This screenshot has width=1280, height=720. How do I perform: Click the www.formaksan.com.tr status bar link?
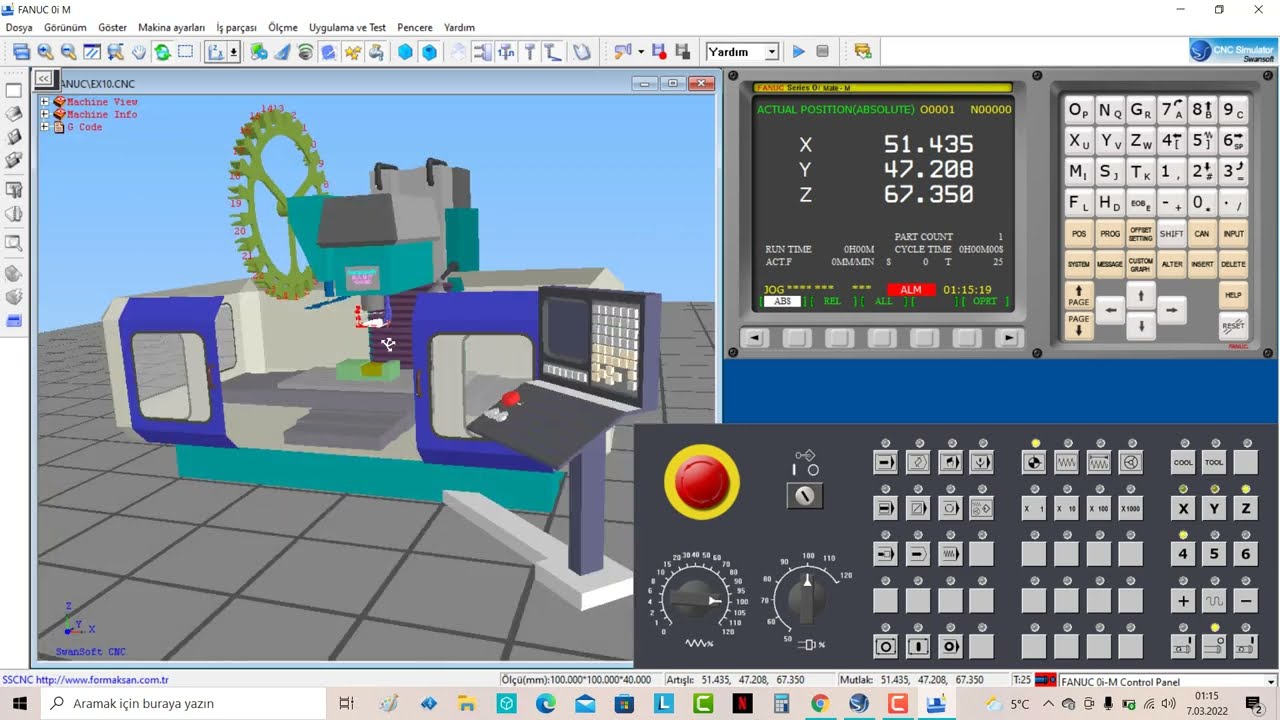pyautogui.click(x=102, y=680)
